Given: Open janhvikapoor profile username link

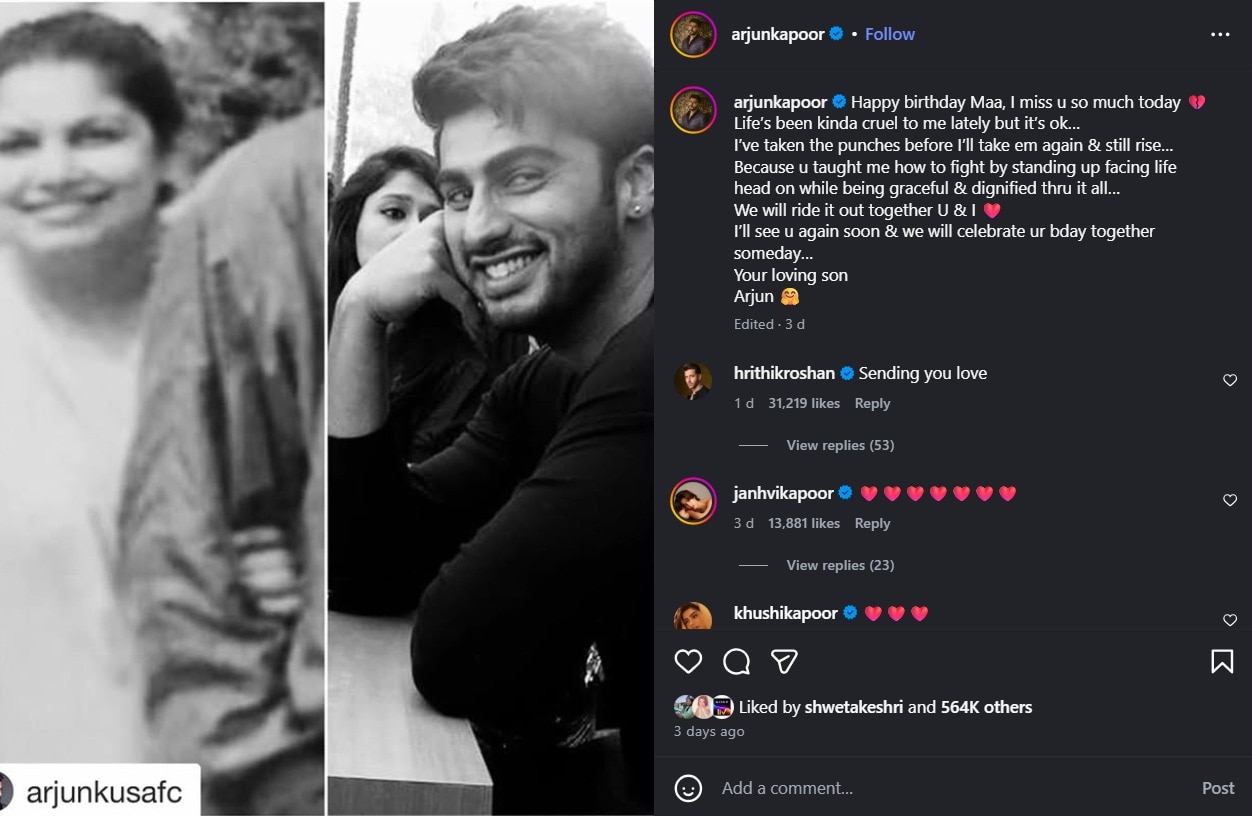Looking at the screenshot, I should click(783, 493).
